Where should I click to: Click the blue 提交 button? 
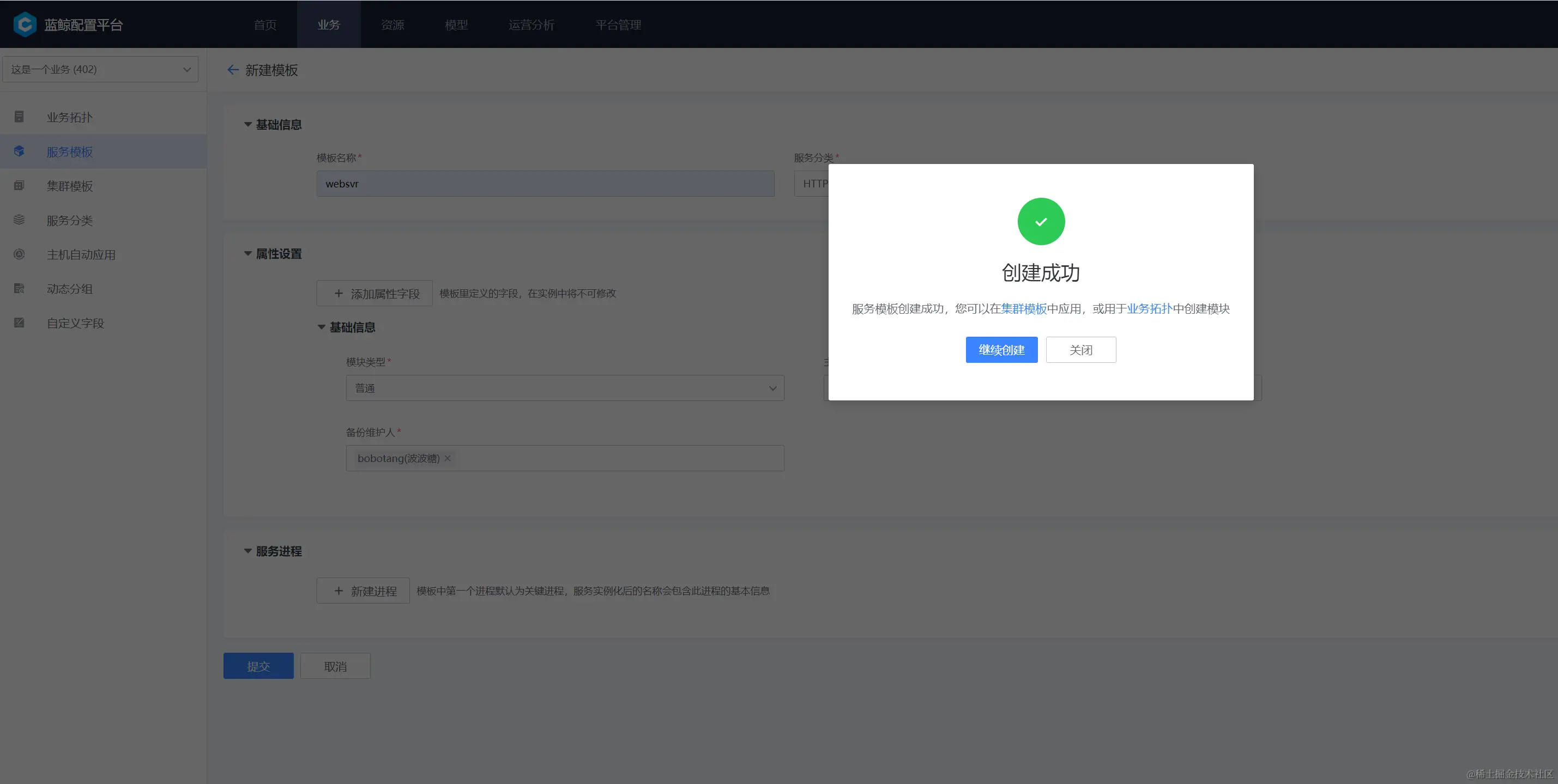point(258,666)
